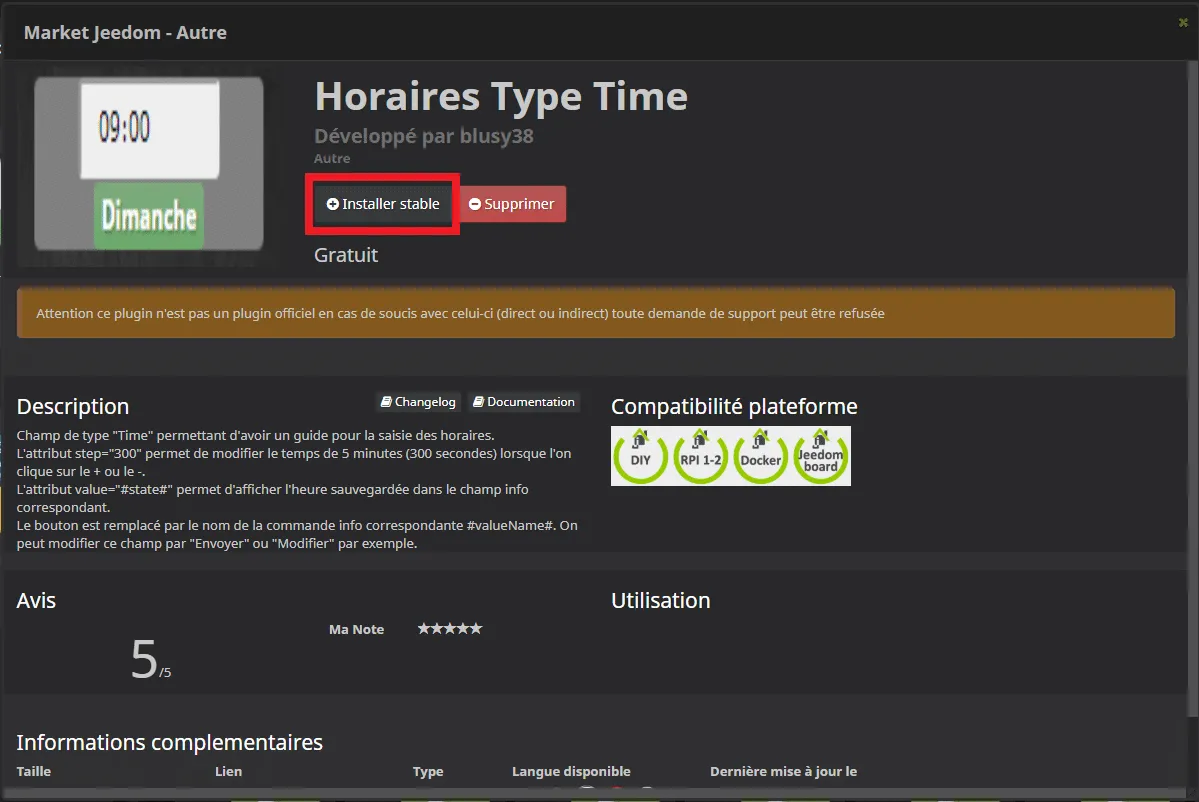This screenshot has width=1199, height=802.
Task: Click the 'Compatibilité plateforme' heading
Action: coord(734,406)
